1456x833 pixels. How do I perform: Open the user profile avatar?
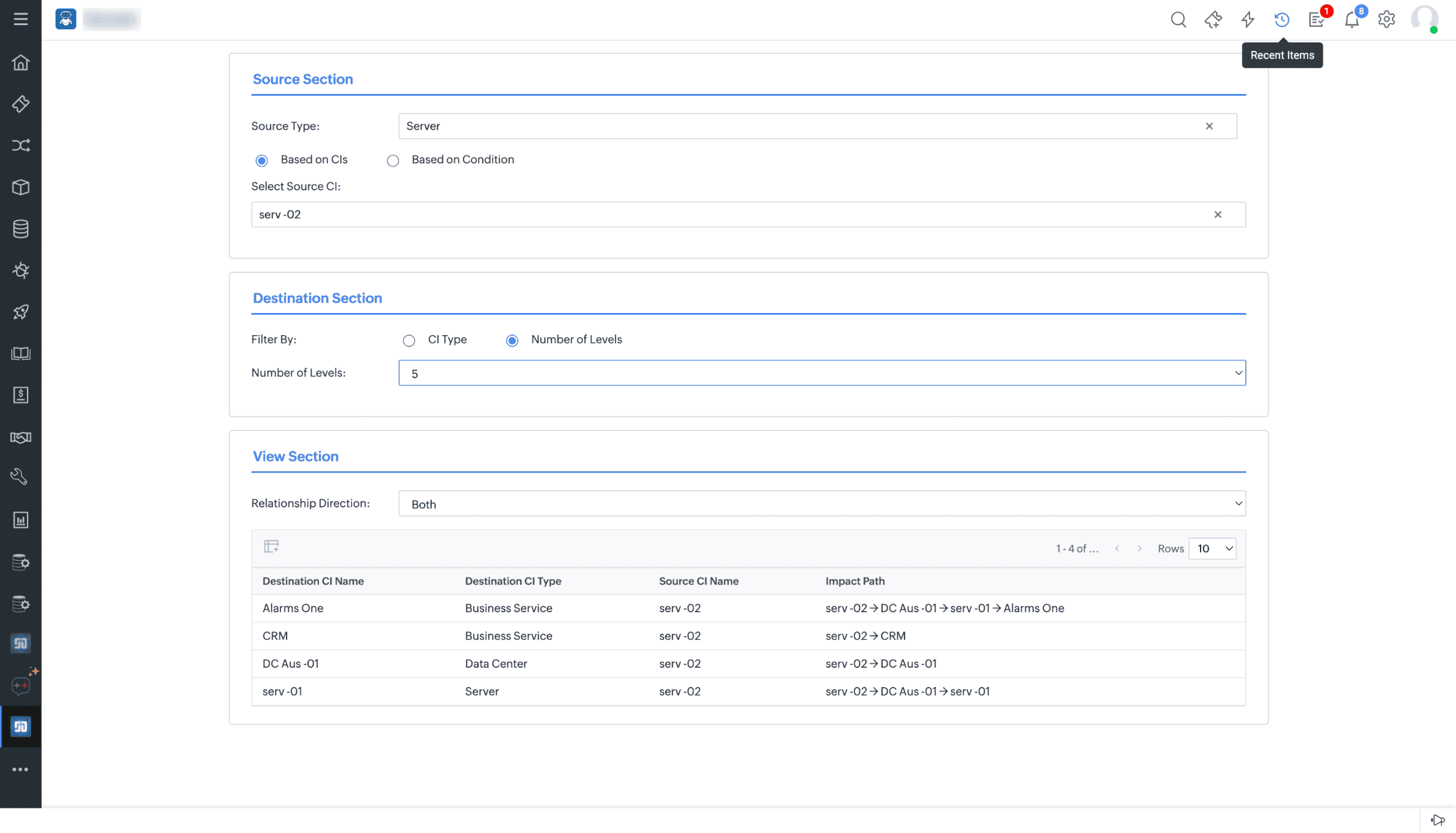point(1424,19)
